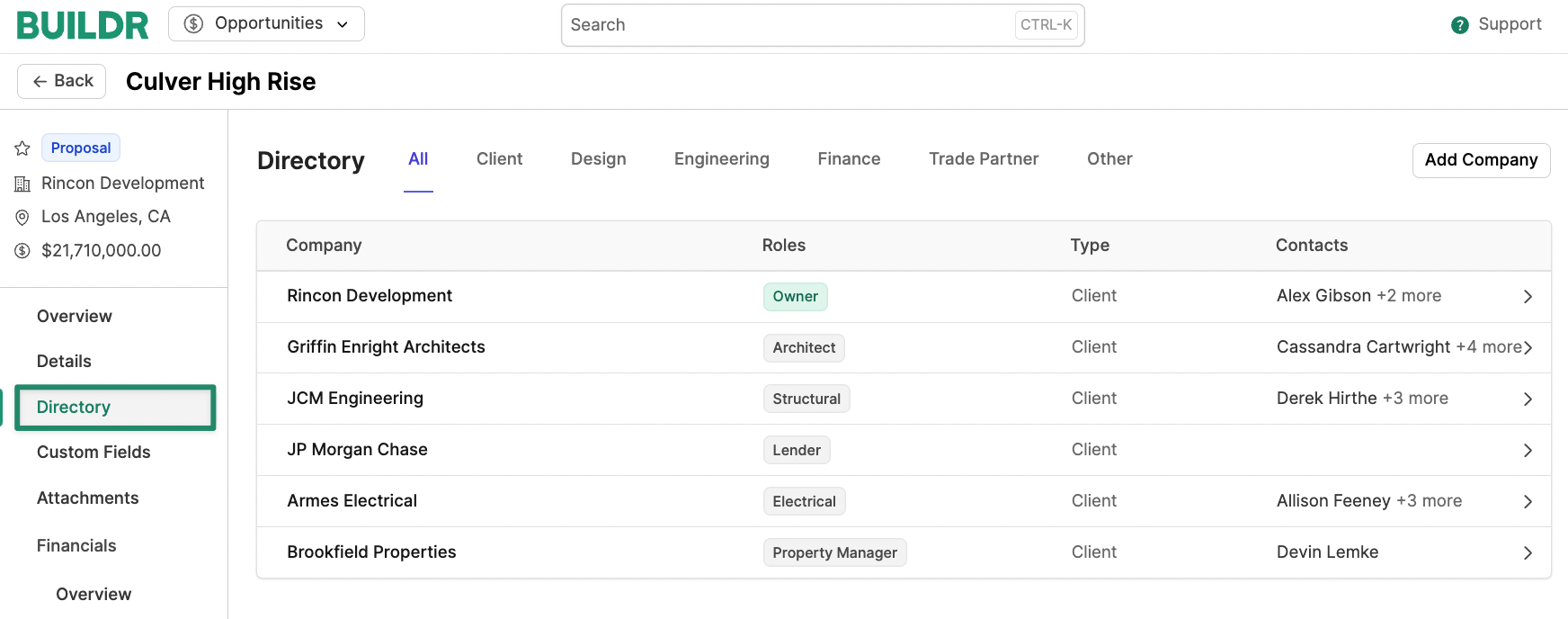
Task: Click the Roles column header
Action: pyautogui.click(x=784, y=246)
